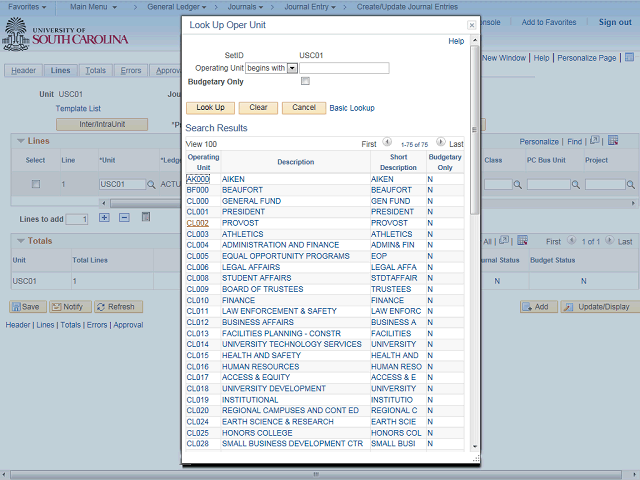Open the General Ledger breadcrumb menu
Image resolution: width=640 pixels, height=480 pixels.
pyautogui.click(x=176, y=7)
